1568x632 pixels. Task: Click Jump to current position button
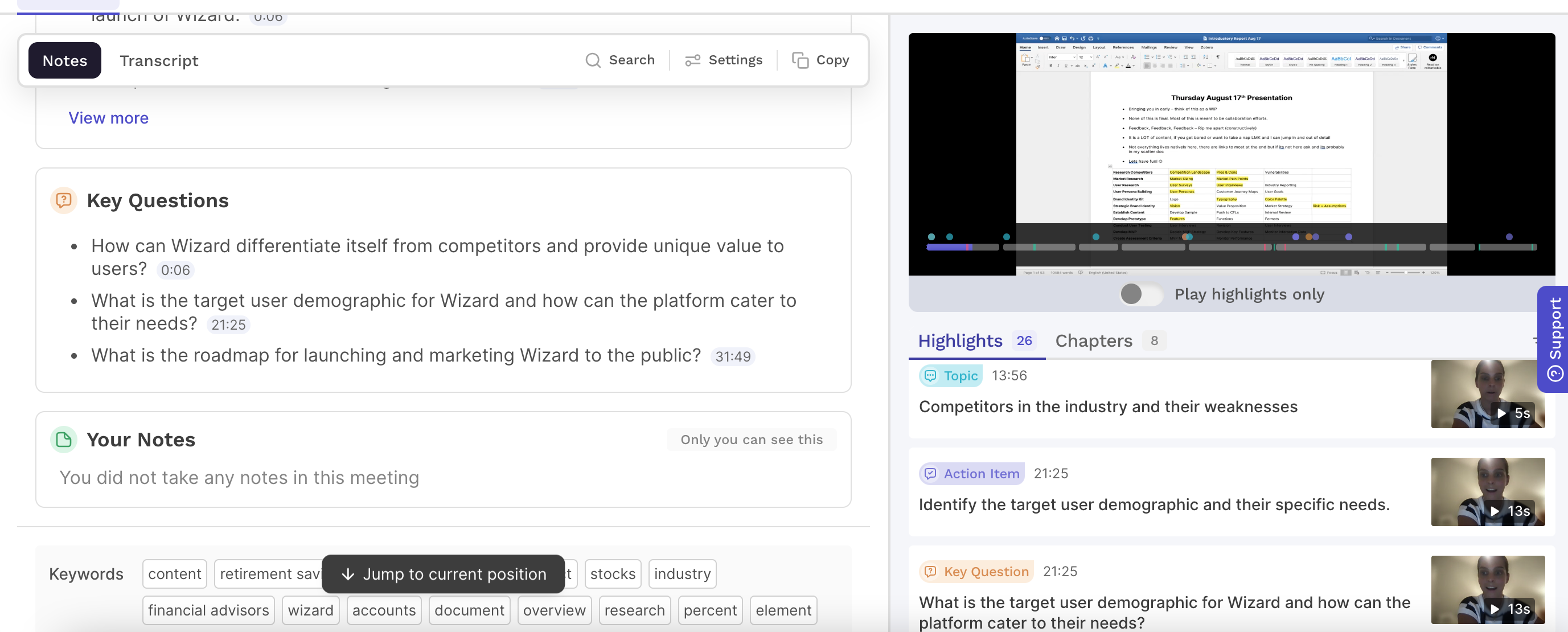click(443, 574)
